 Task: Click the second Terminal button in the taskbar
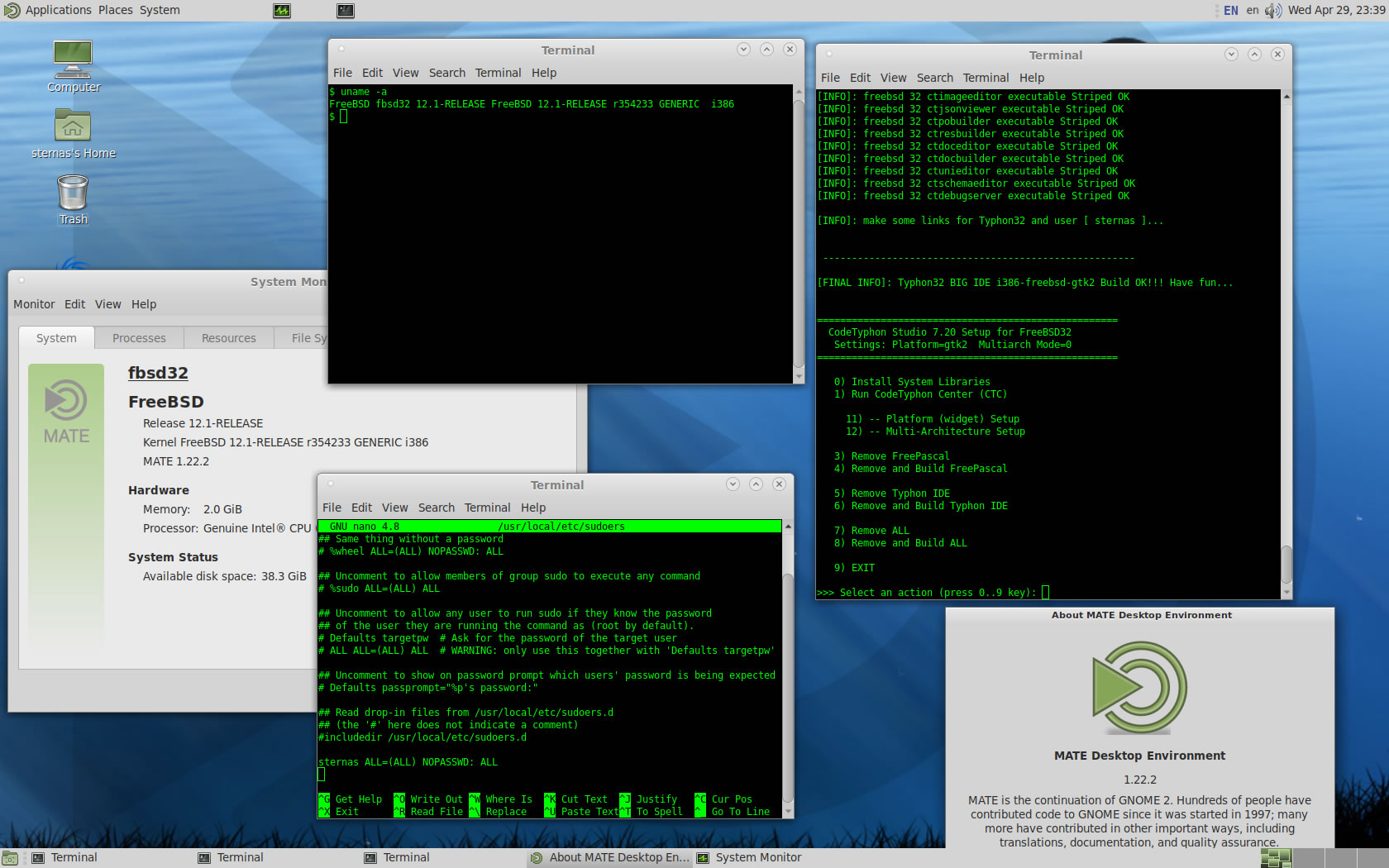coord(275,858)
